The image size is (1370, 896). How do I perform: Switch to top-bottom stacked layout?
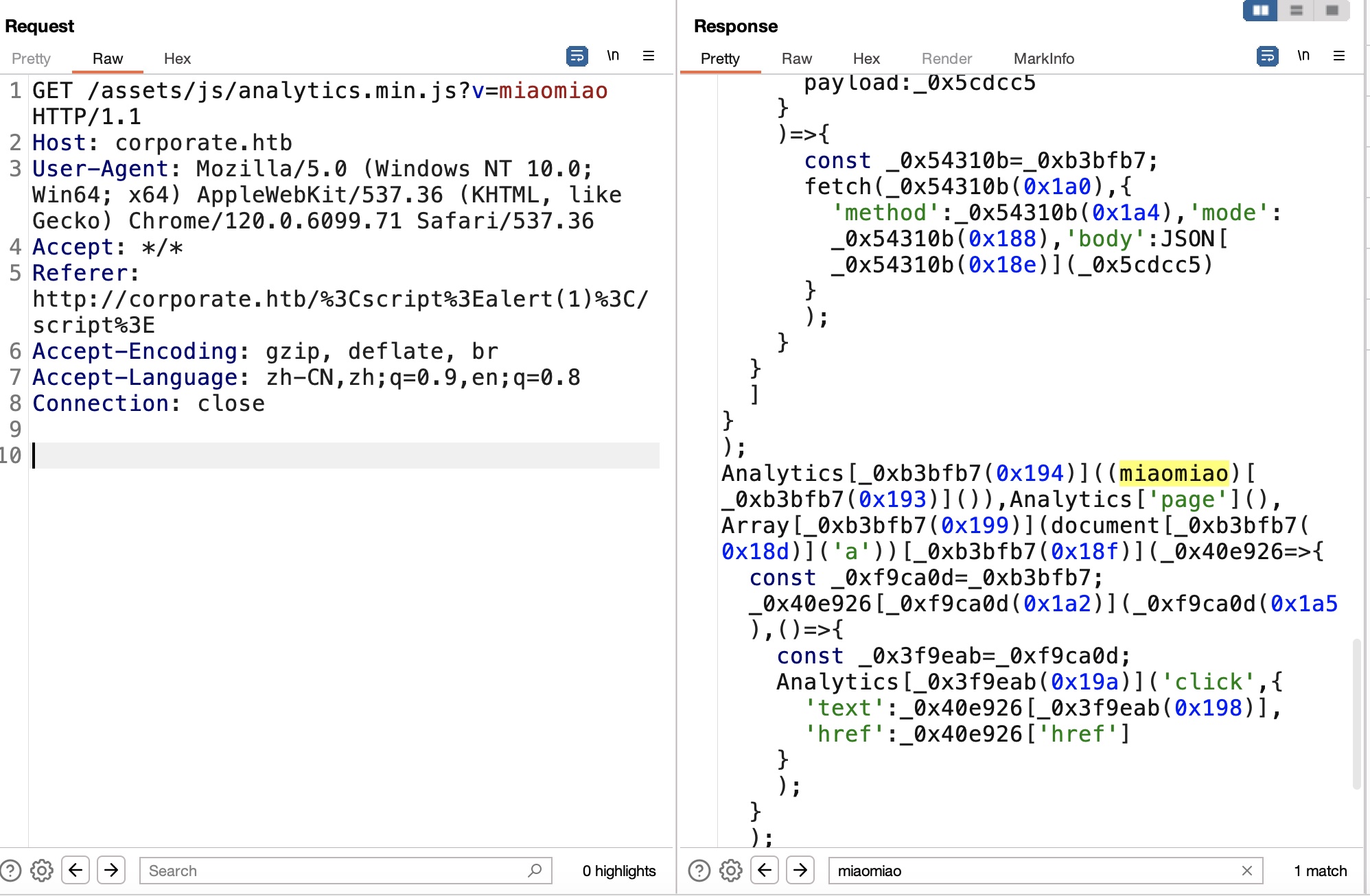tap(1296, 10)
